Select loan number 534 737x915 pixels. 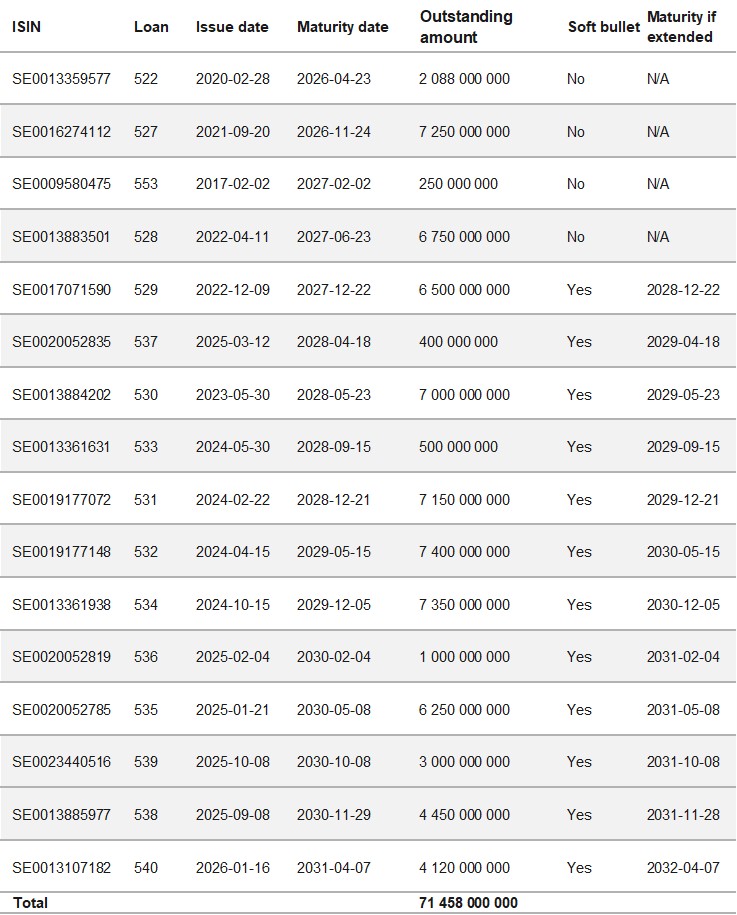tap(146, 605)
